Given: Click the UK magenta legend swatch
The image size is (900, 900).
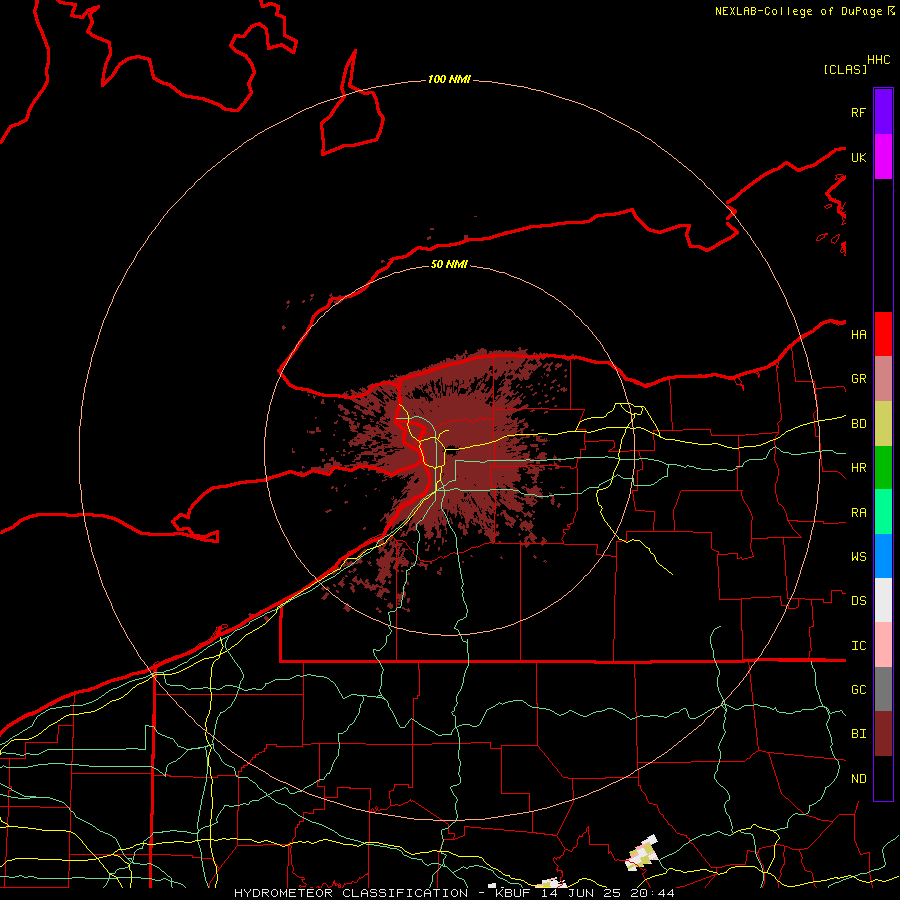Looking at the screenshot, I should pyautogui.click(x=883, y=157).
